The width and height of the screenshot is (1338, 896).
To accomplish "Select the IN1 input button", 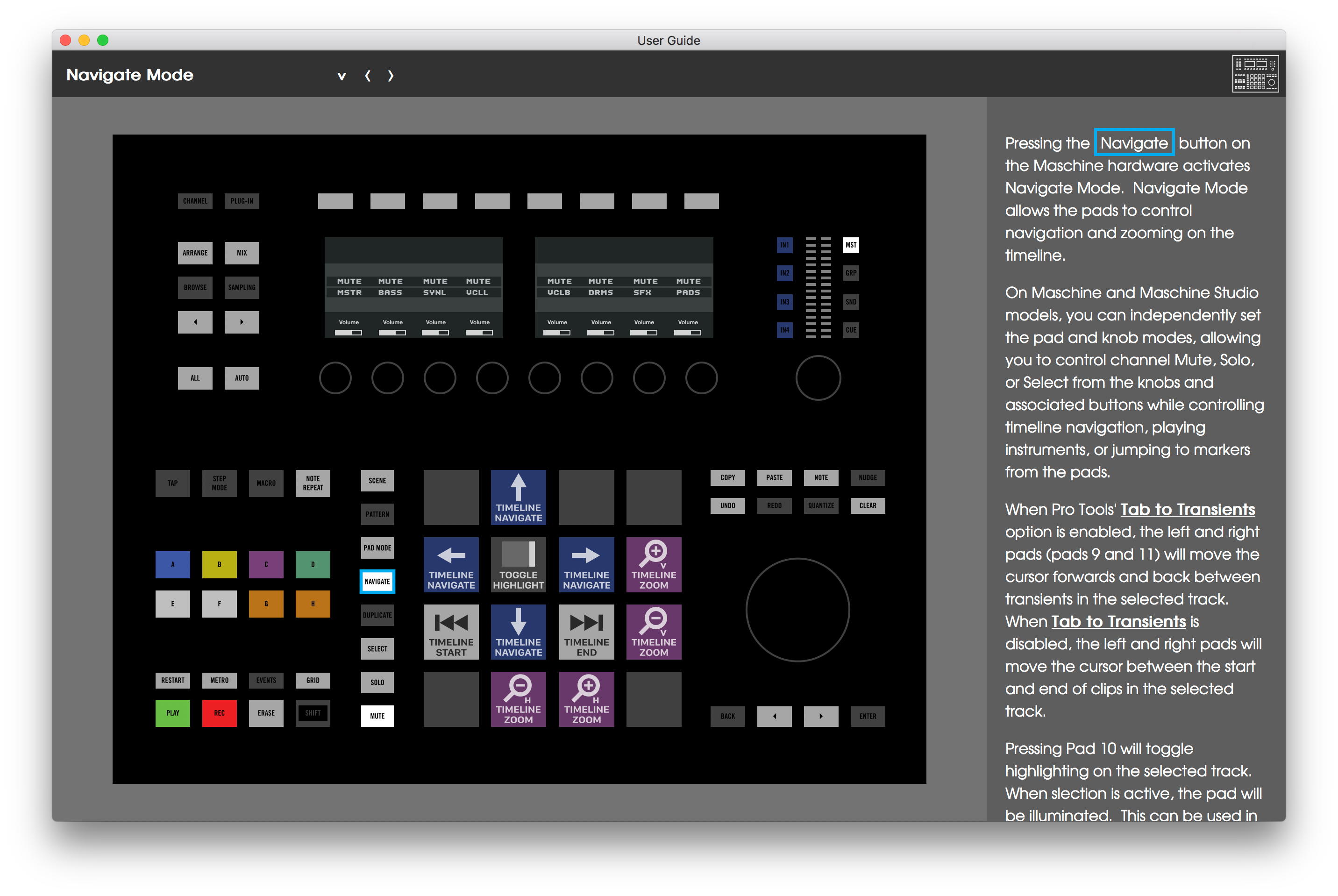I will pos(785,245).
